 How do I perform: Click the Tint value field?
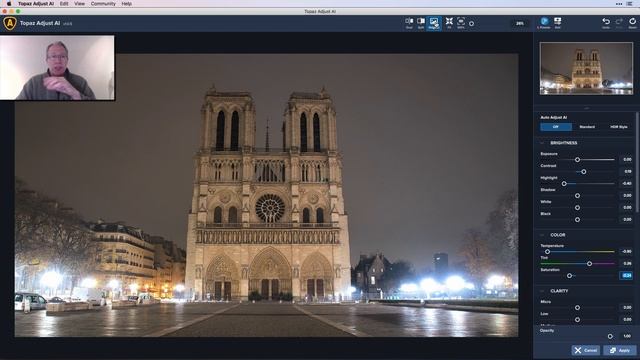[627, 264]
